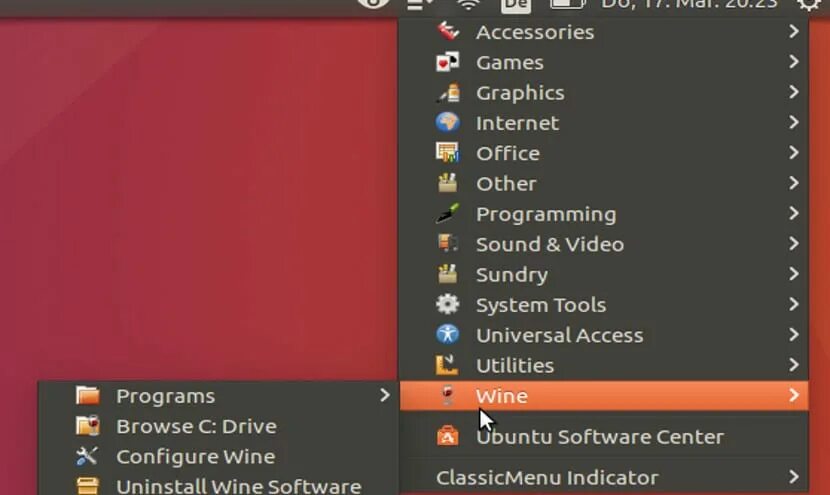
Task: Expand the Programs submenu arrow in Wine menu
Action: (x=385, y=395)
